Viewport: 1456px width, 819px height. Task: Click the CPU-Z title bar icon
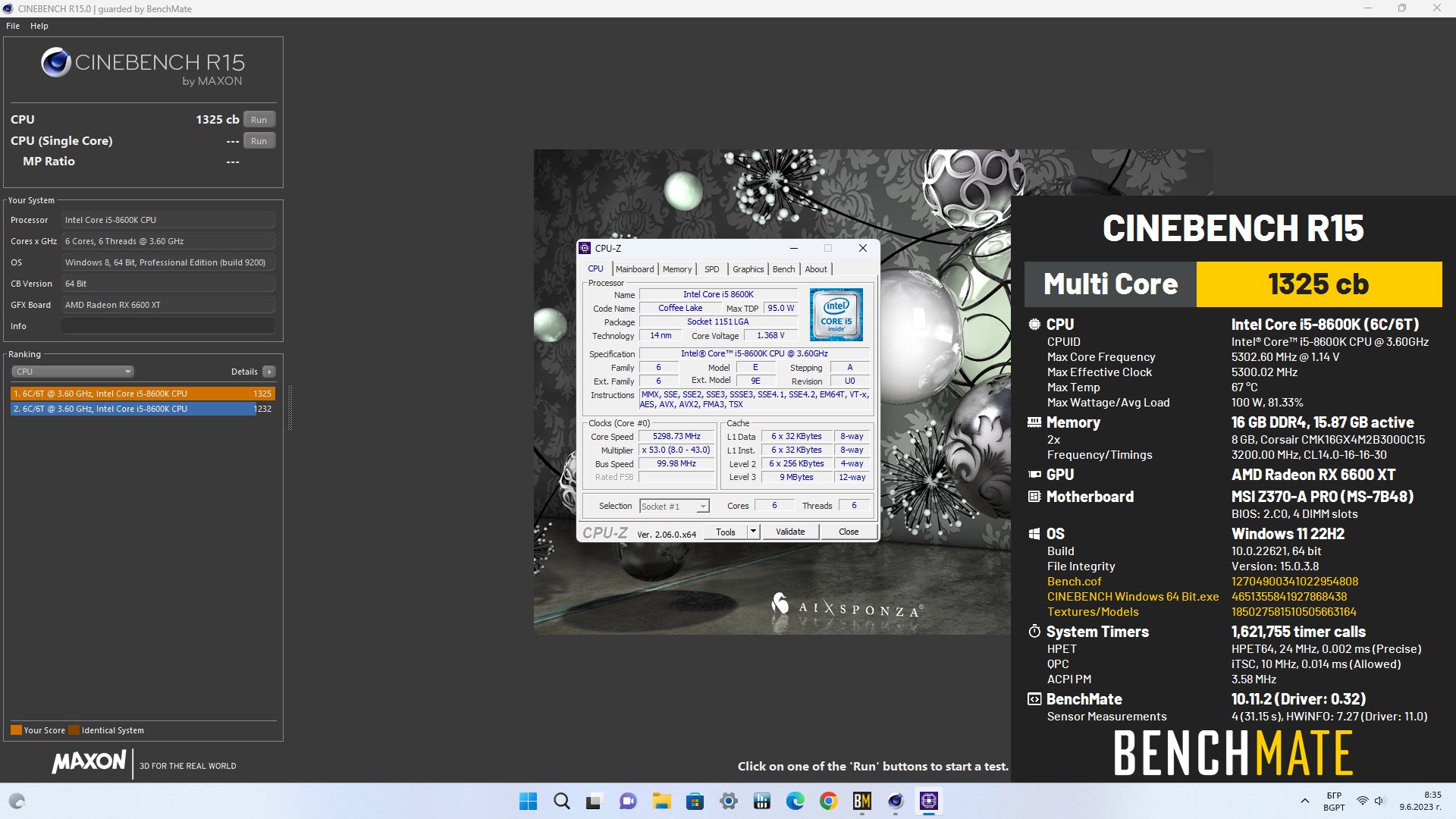[585, 248]
